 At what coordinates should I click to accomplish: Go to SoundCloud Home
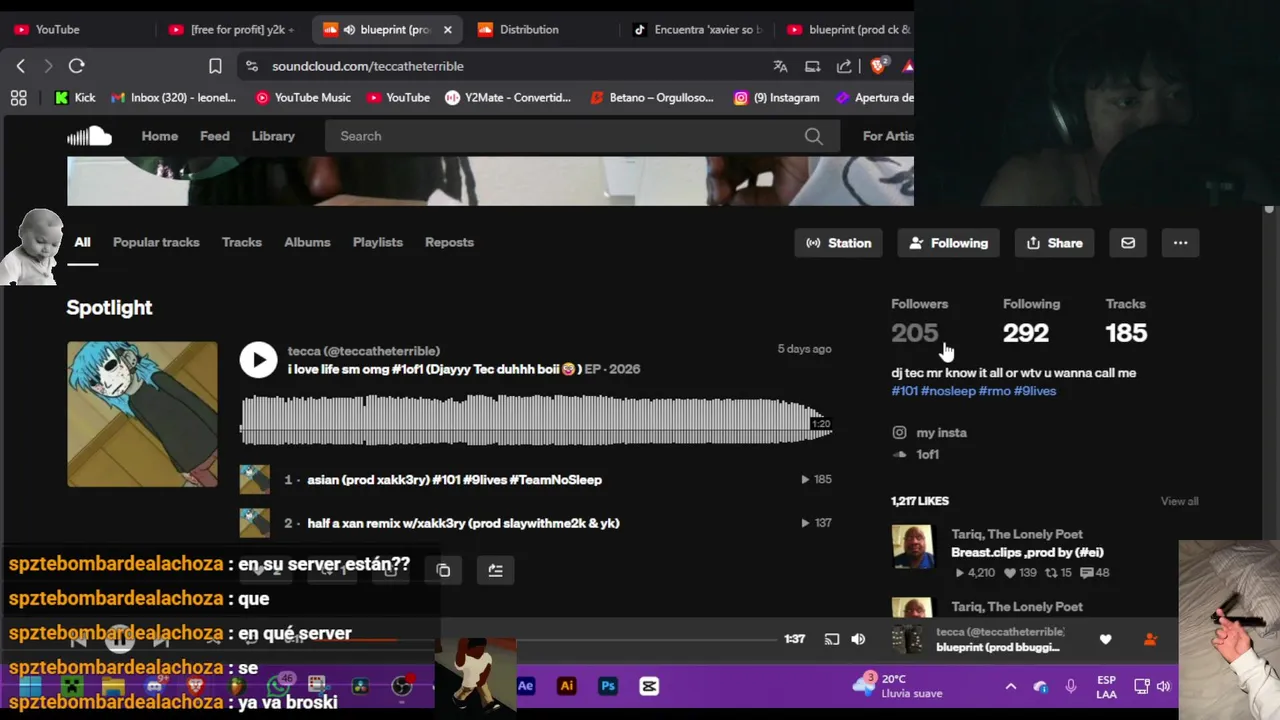click(160, 136)
